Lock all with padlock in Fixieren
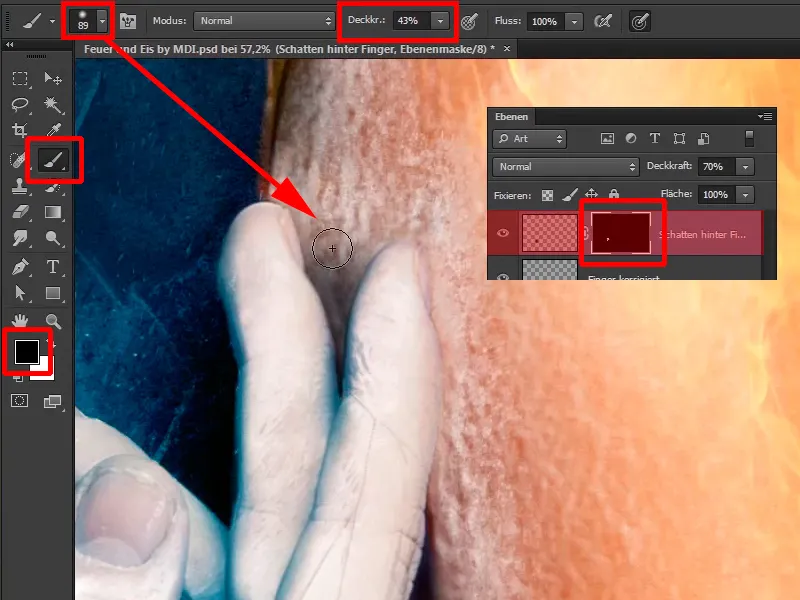Image resolution: width=800 pixels, height=600 pixels. pos(614,194)
